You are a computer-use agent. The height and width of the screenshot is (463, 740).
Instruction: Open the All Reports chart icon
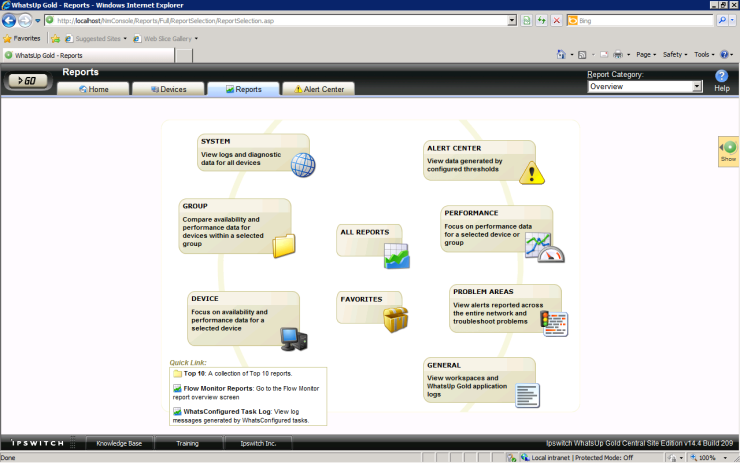point(396,256)
